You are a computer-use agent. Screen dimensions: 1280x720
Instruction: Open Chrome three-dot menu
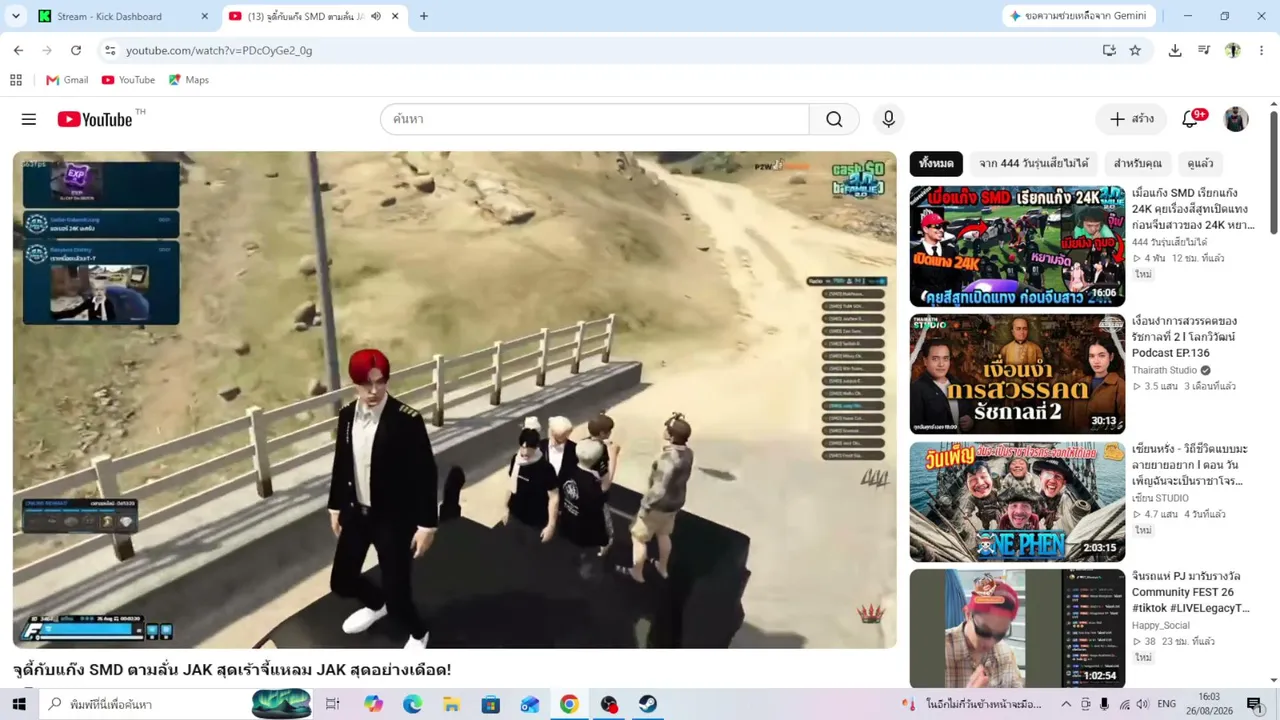(x=1261, y=50)
